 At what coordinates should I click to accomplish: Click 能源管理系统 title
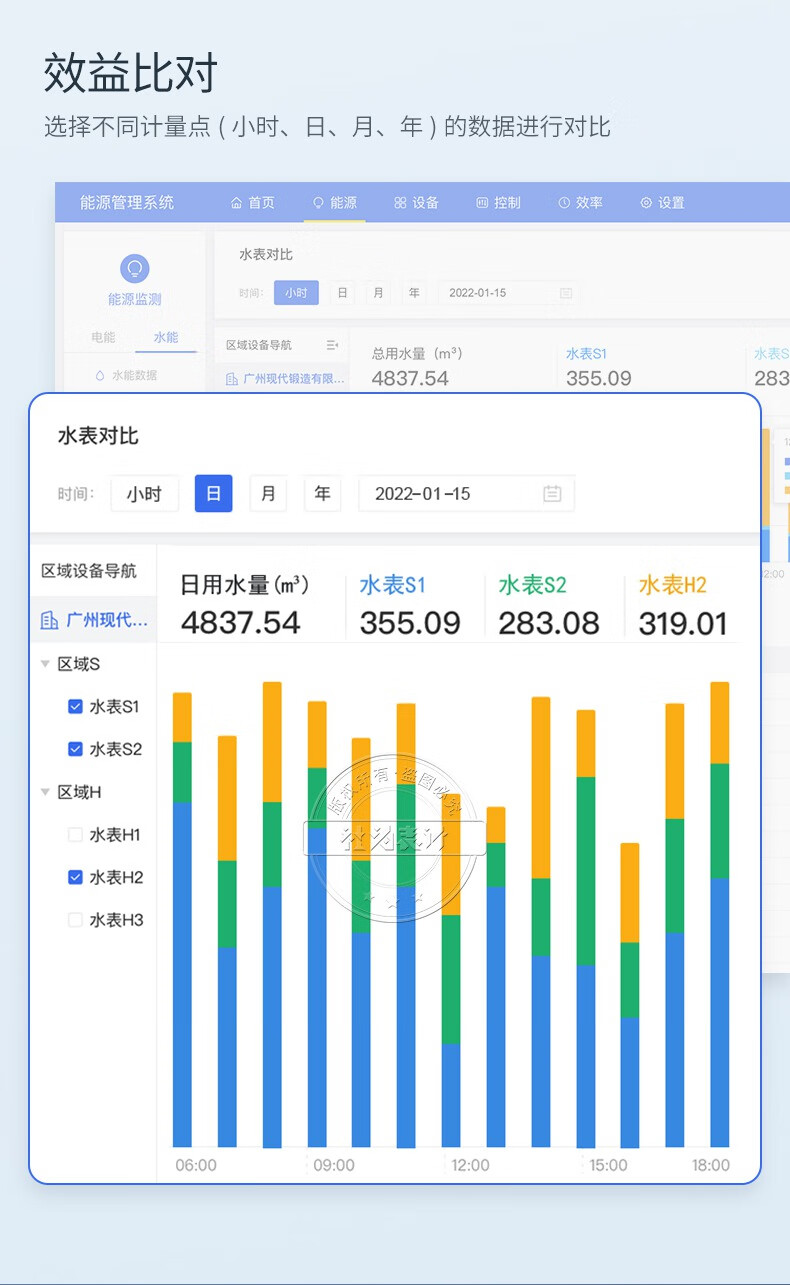pos(127,202)
